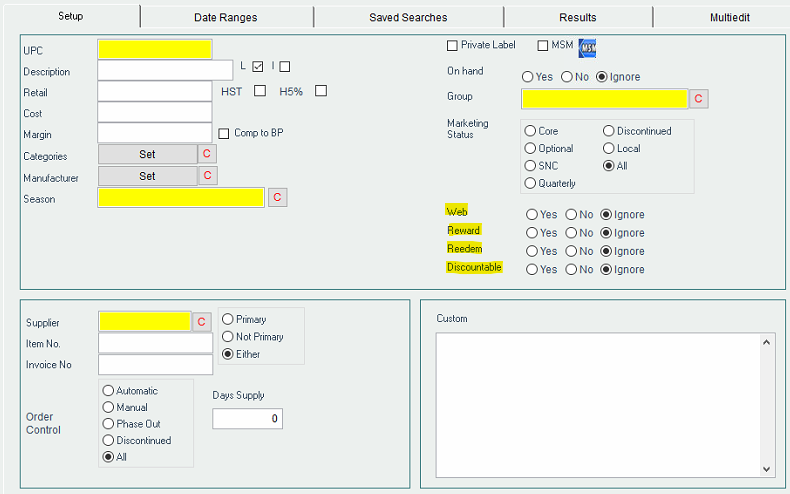Viewport: 790px width, 494px height.
Task: Clear the Manufacturer selection with C button
Action: (x=207, y=176)
